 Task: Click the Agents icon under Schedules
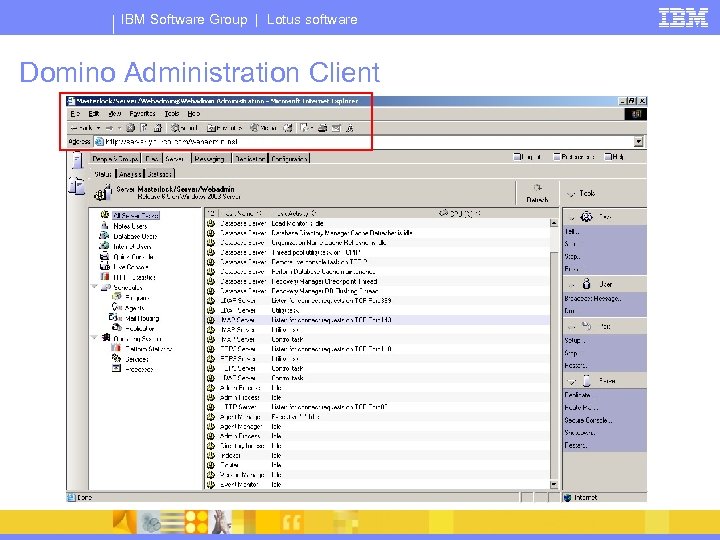[117, 307]
